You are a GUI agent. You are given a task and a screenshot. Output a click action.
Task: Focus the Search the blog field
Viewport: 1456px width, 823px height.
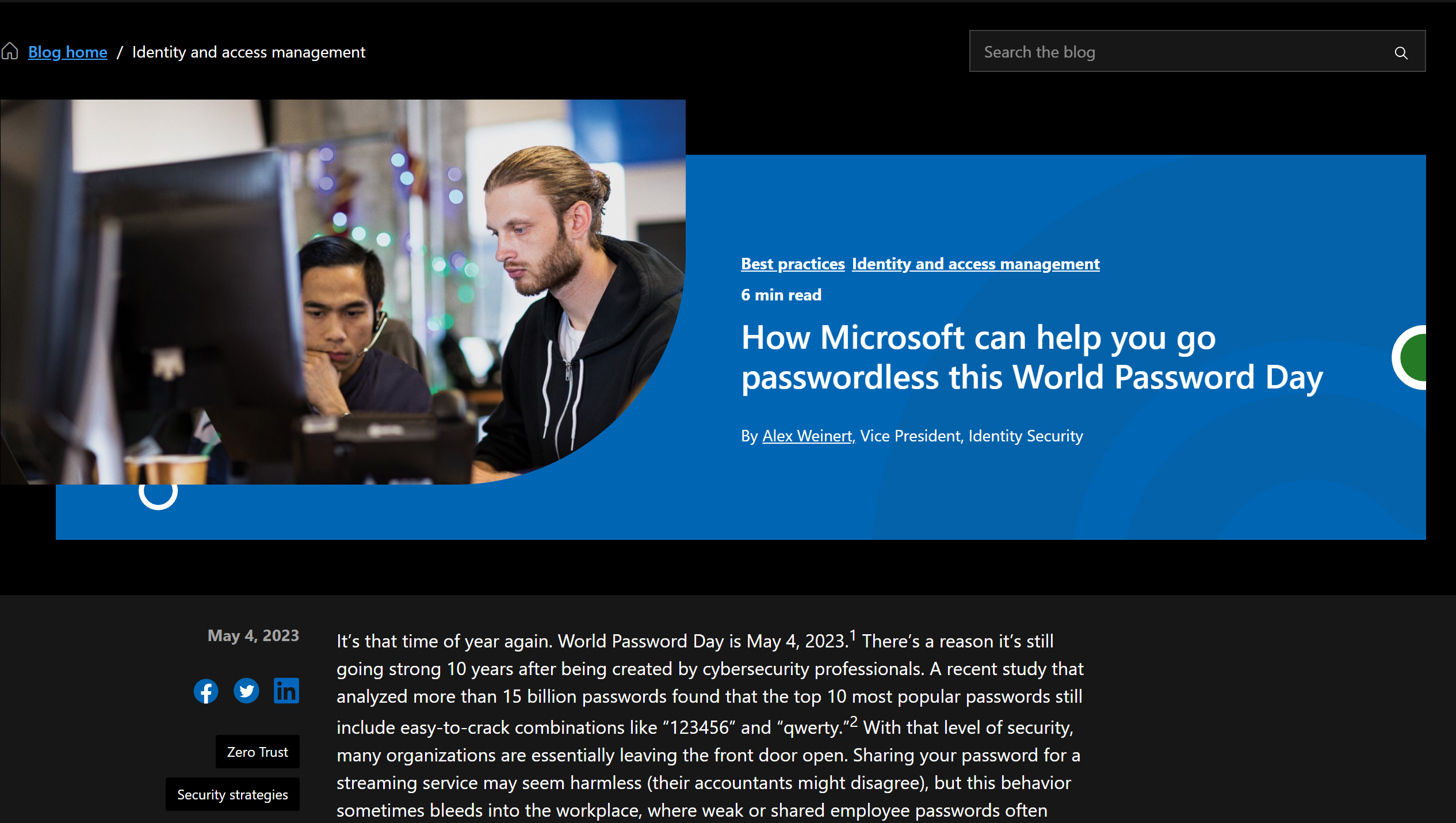[1179, 52]
